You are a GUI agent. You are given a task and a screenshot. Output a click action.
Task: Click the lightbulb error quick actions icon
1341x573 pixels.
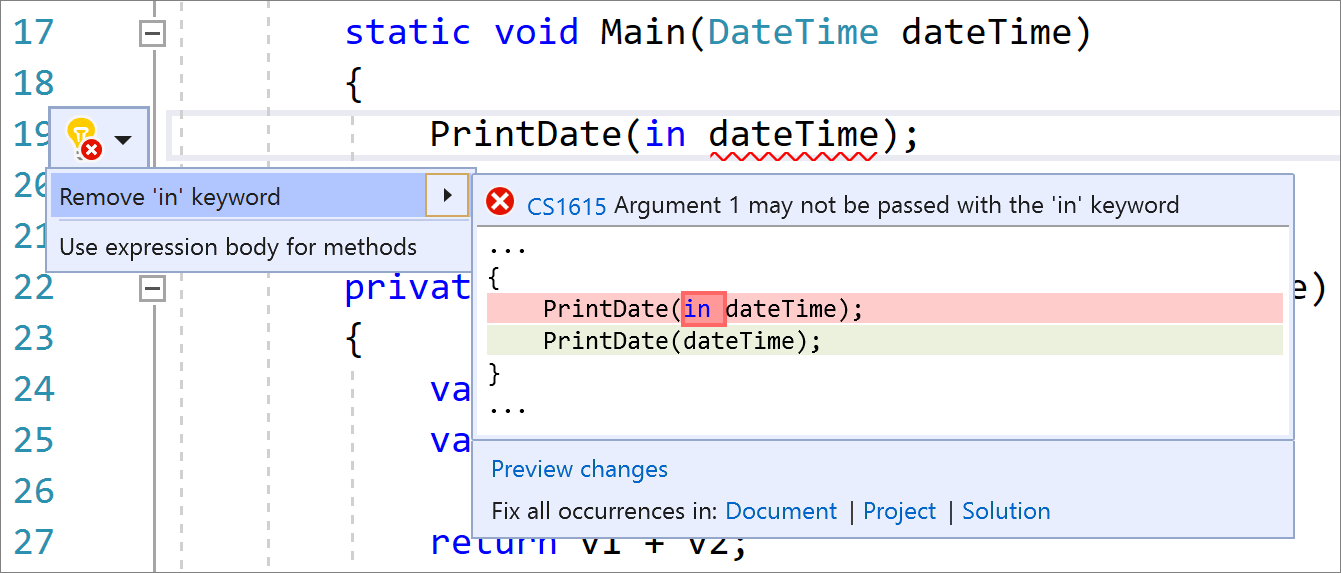tap(83, 138)
